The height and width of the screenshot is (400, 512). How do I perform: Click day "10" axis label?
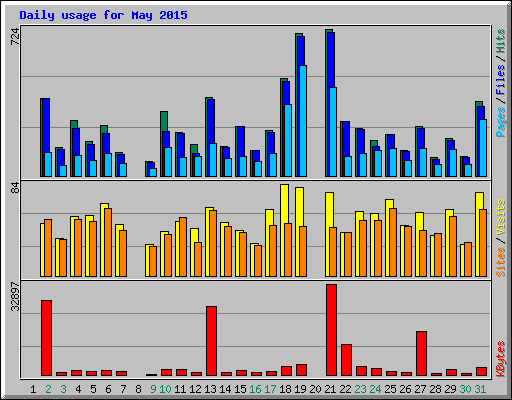click(165, 389)
